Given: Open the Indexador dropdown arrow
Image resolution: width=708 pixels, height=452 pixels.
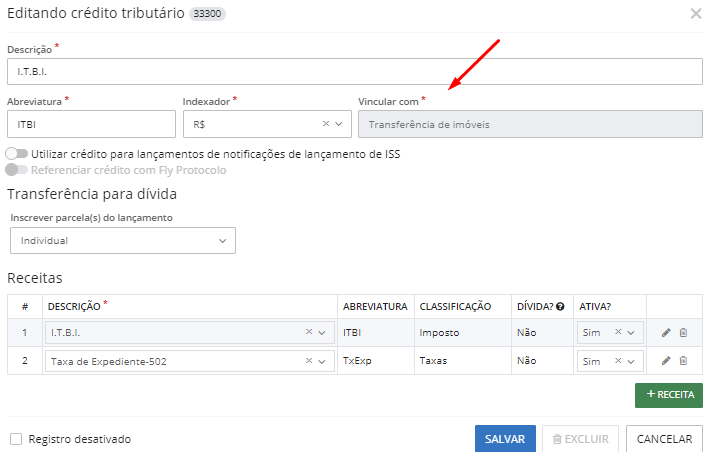Looking at the screenshot, I should click(x=339, y=124).
